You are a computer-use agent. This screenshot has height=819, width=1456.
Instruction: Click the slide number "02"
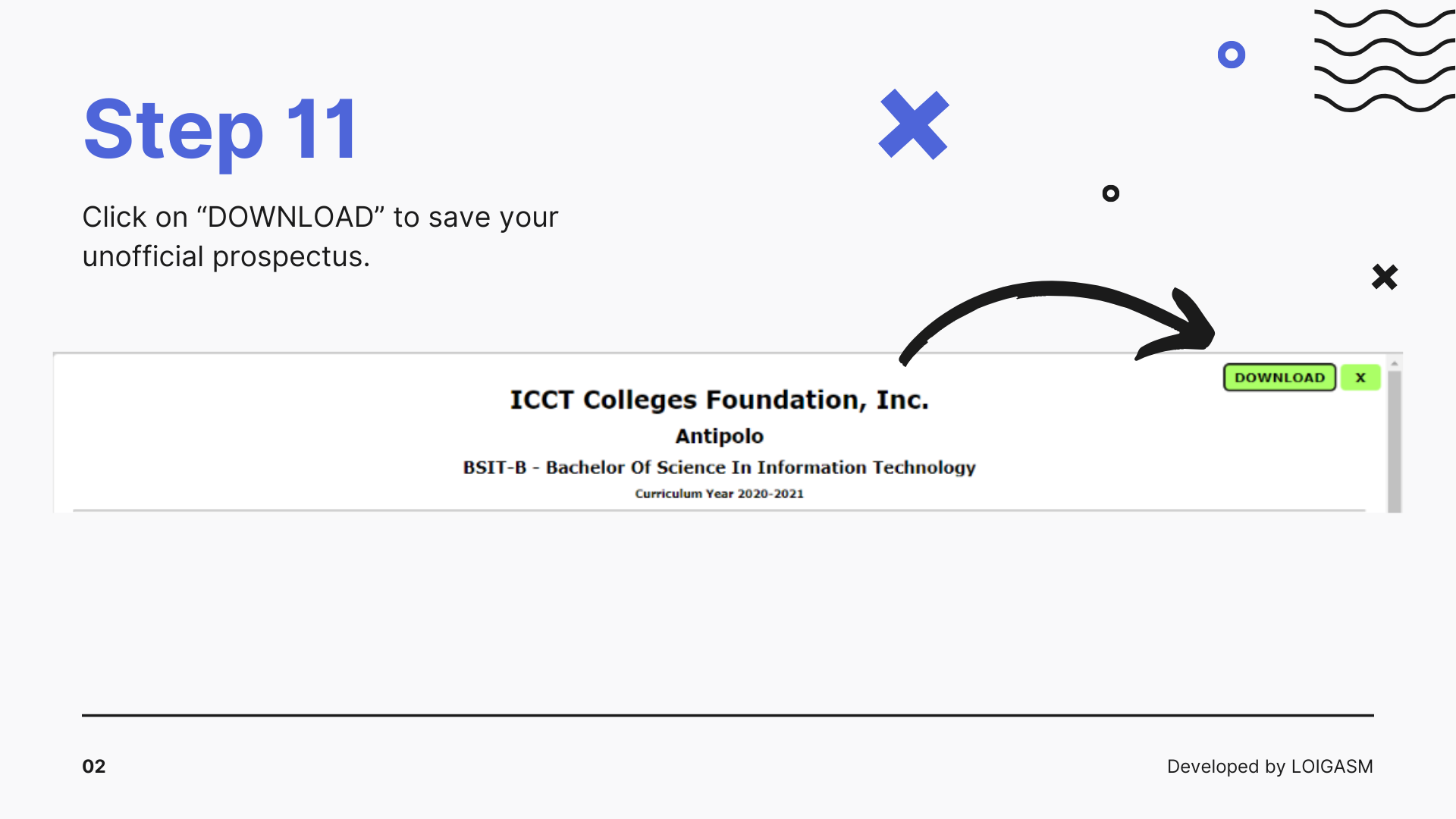tap(94, 767)
